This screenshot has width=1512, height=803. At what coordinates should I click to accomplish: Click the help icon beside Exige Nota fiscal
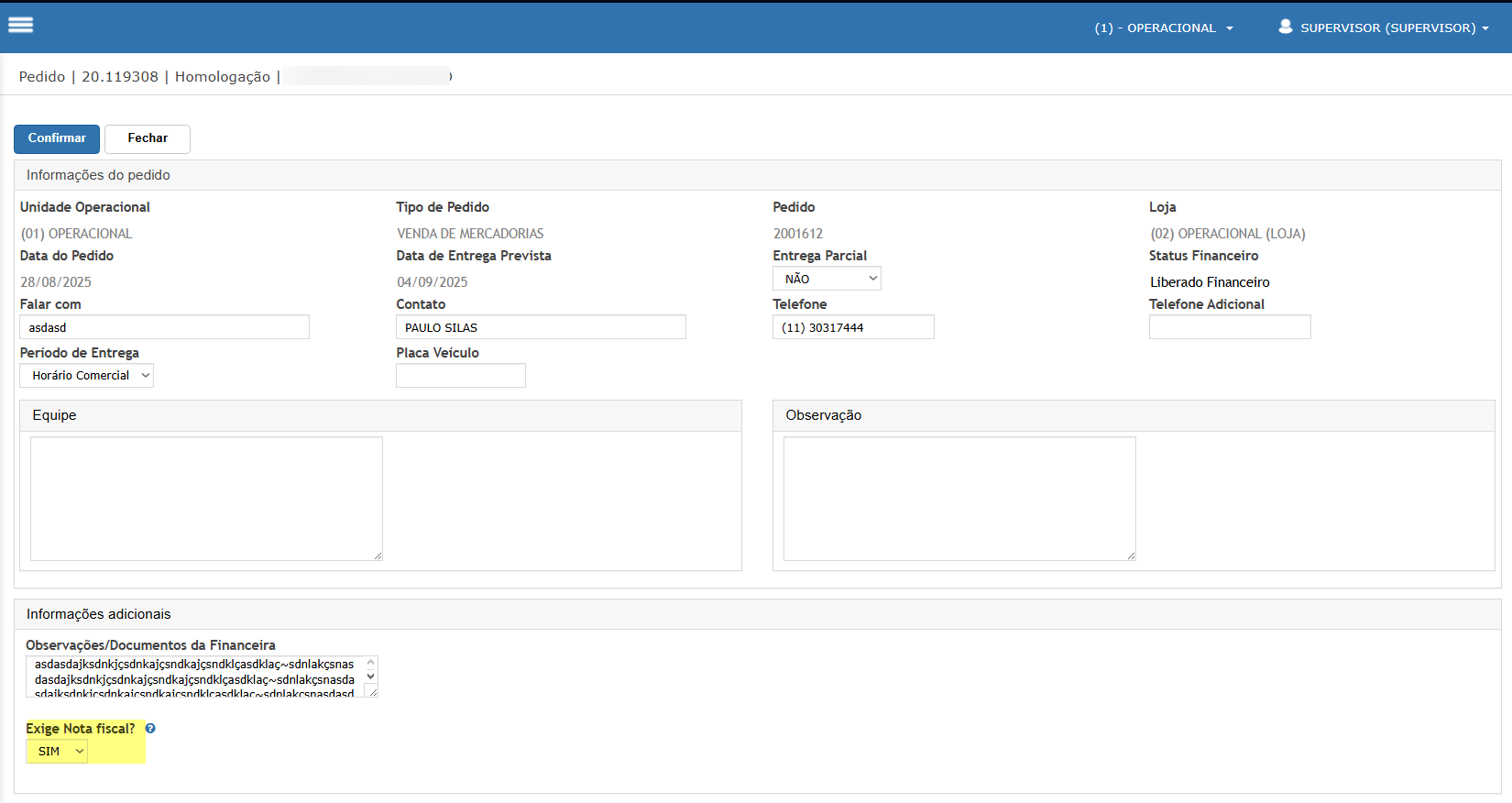coord(150,729)
